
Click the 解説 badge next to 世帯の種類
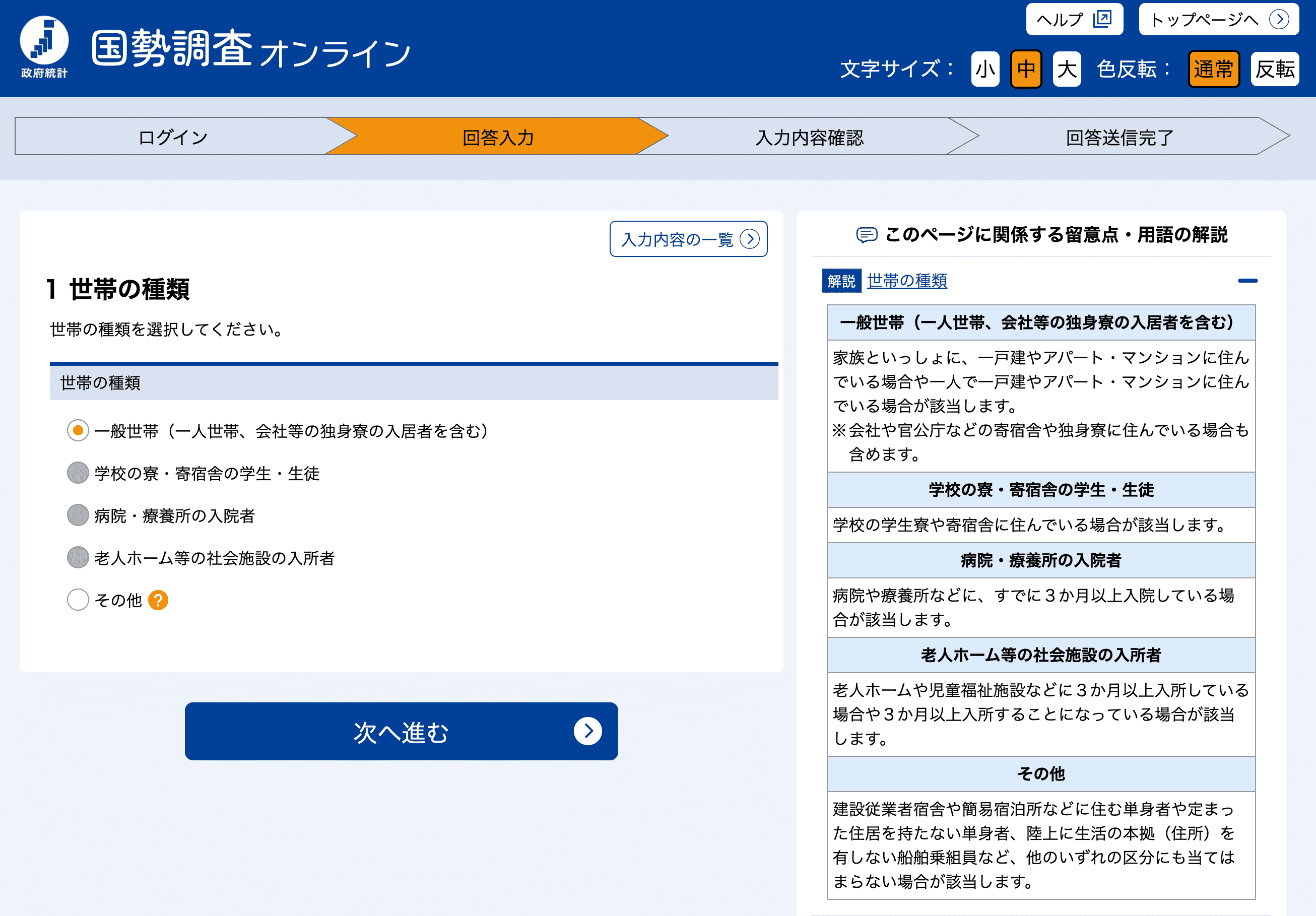point(841,280)
